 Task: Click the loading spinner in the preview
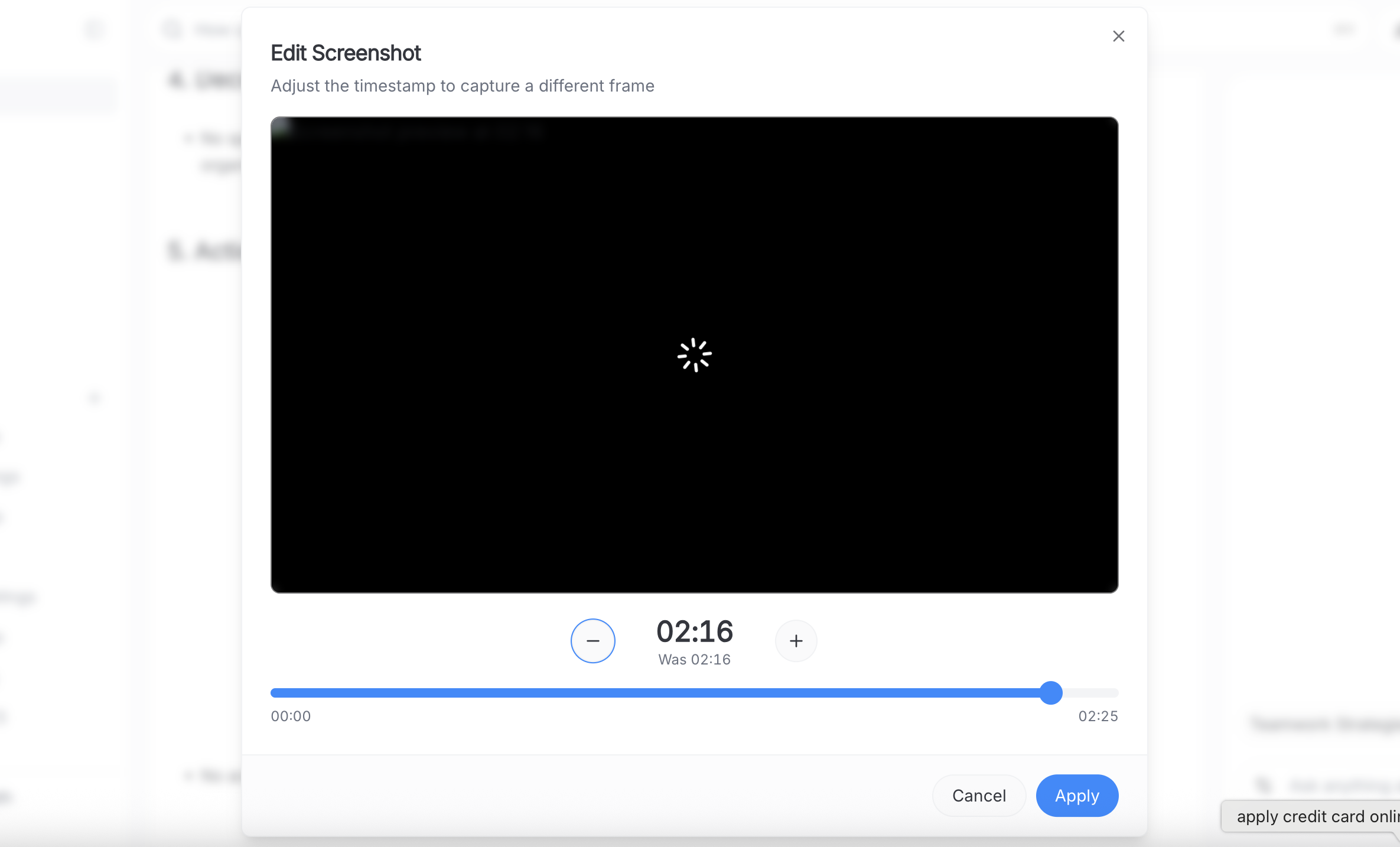(694, 354)
